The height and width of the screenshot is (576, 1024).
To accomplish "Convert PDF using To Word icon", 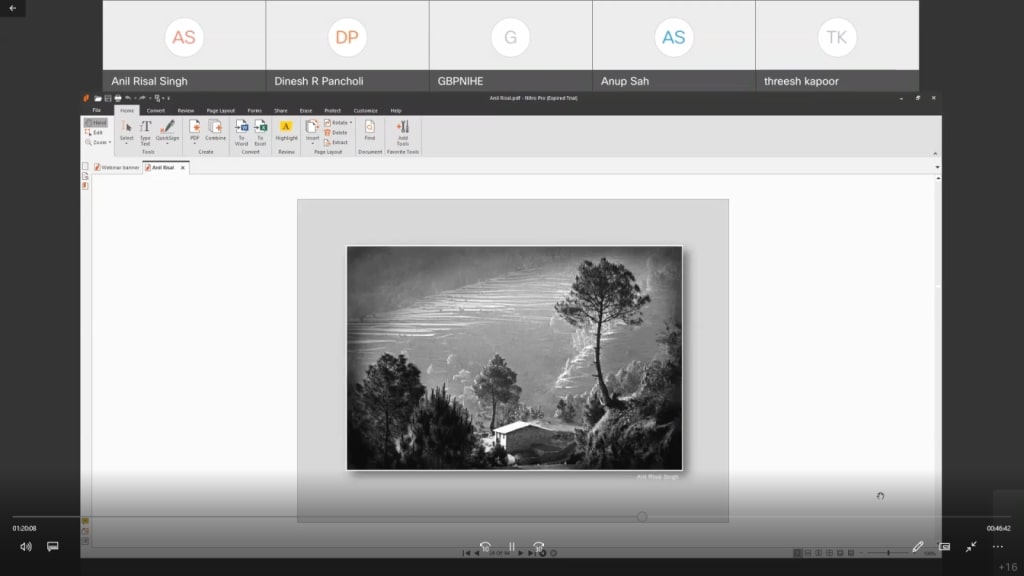I will (241, 127).
